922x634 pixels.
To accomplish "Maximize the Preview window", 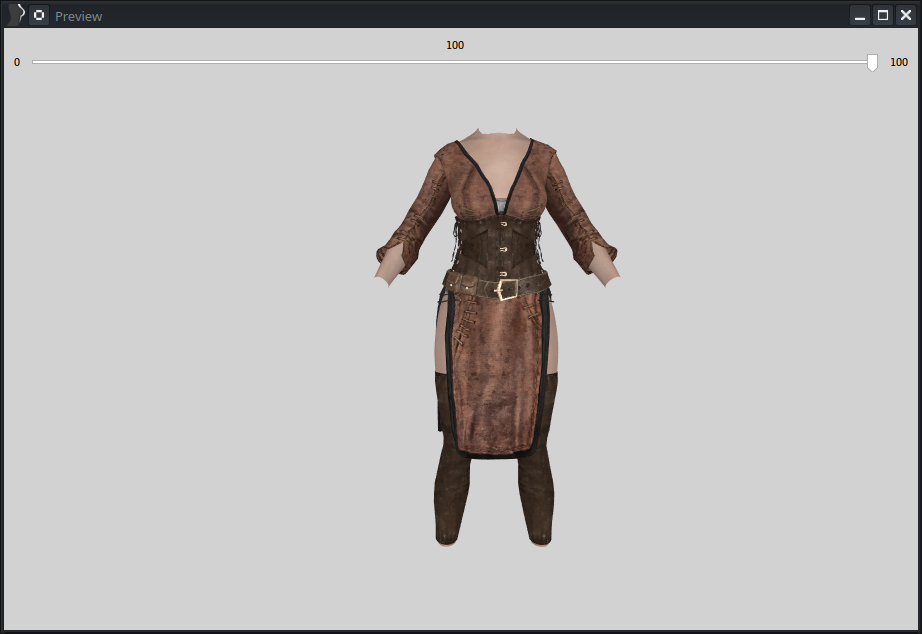I will pyautogui.click(x=883, y=15).
